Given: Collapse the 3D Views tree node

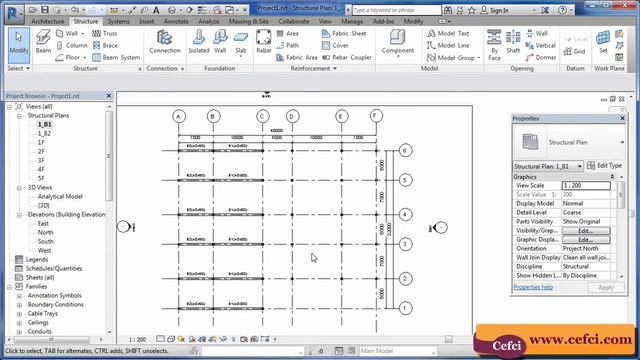Looking at the screenshot, I should 19,188.
